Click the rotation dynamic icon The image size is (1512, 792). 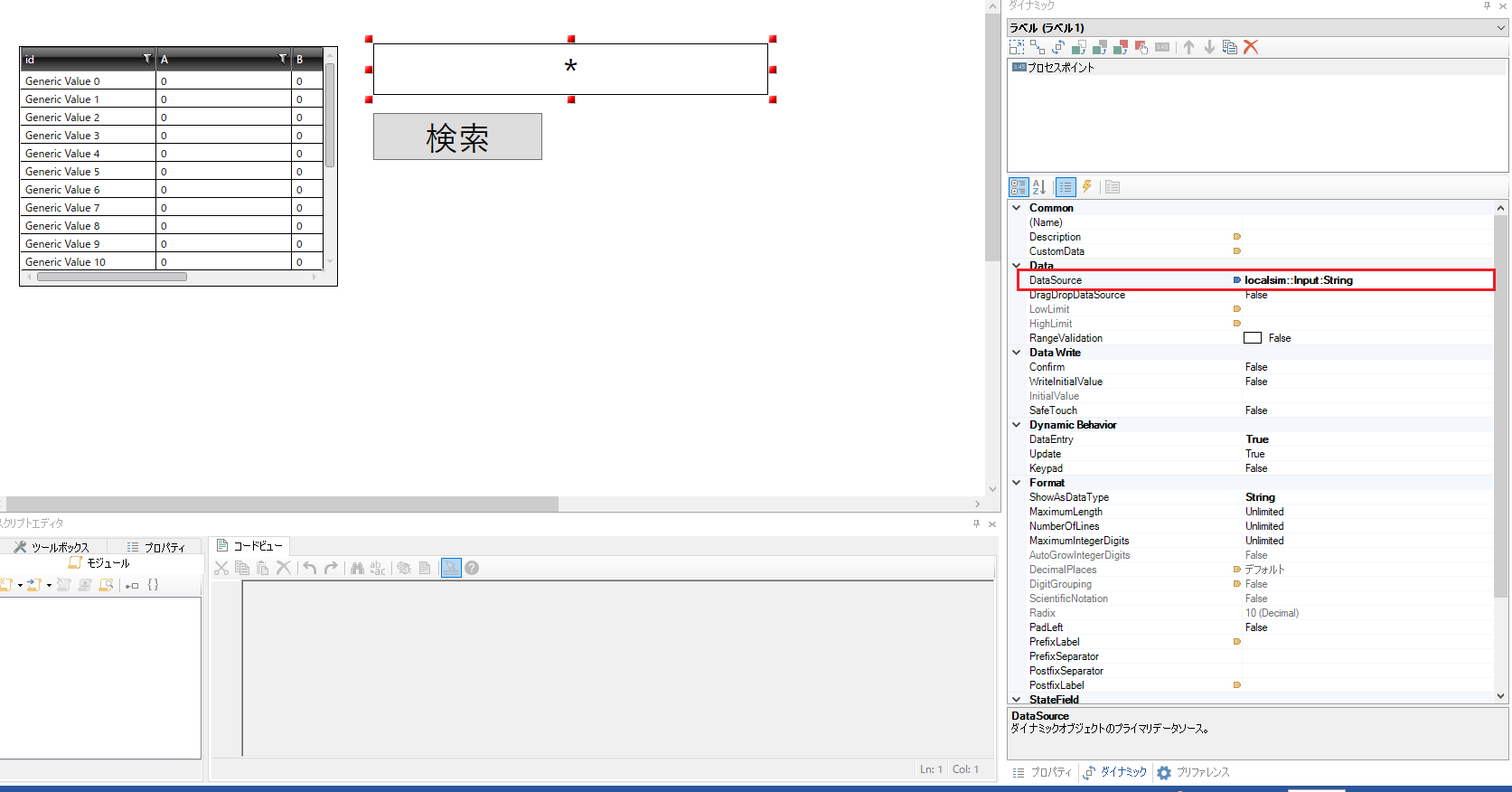pyautogui.click(x=1058, y=47)
